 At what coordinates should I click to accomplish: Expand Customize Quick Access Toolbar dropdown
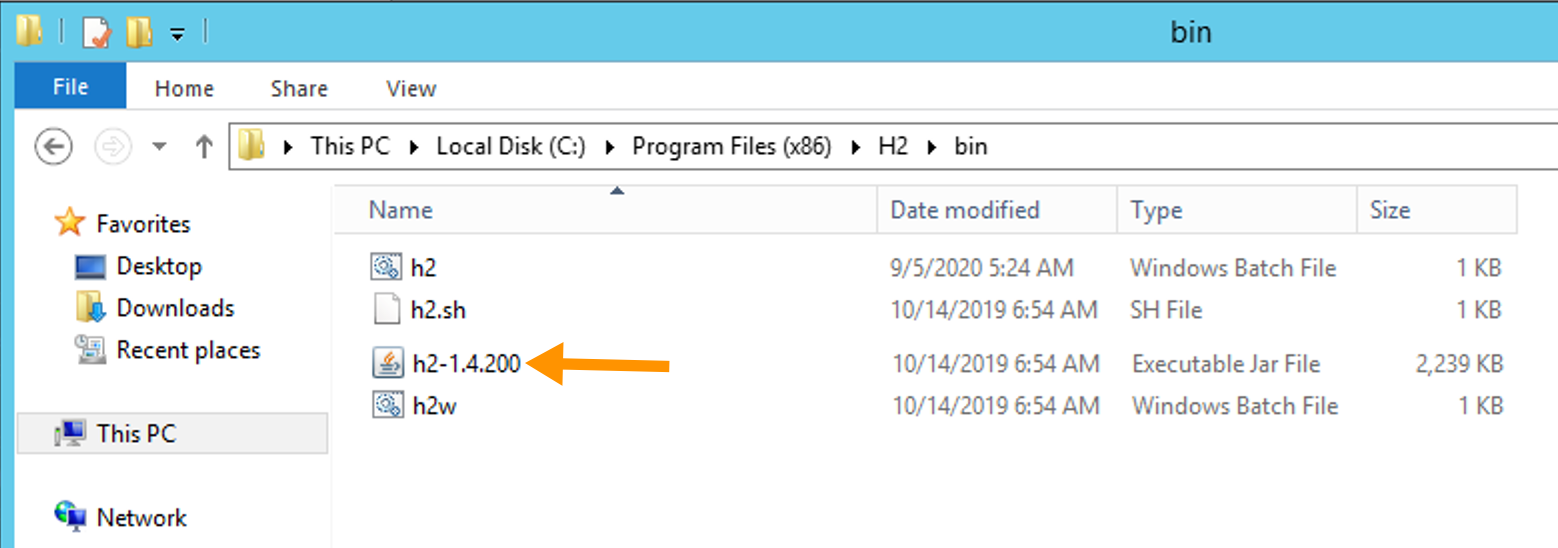[177, 34]
